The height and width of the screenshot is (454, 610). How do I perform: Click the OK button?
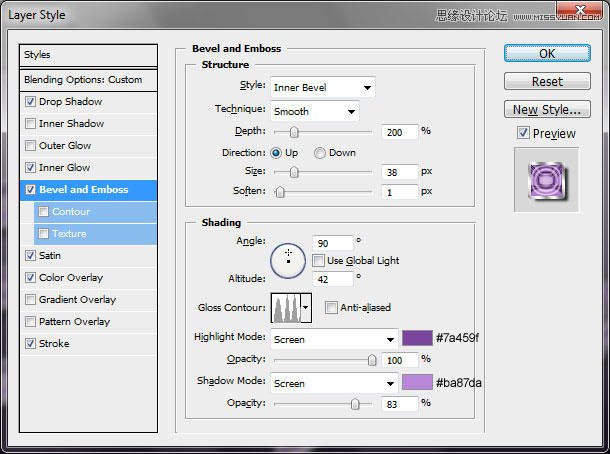[547, 54]
